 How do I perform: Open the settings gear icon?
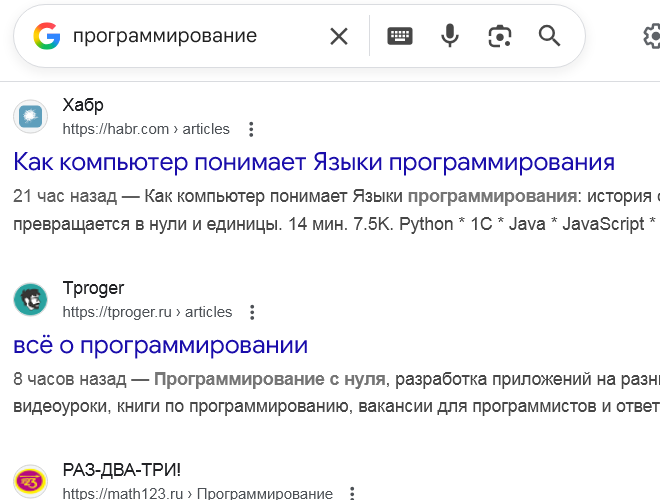pyautogui.click(x=652, y=36)
